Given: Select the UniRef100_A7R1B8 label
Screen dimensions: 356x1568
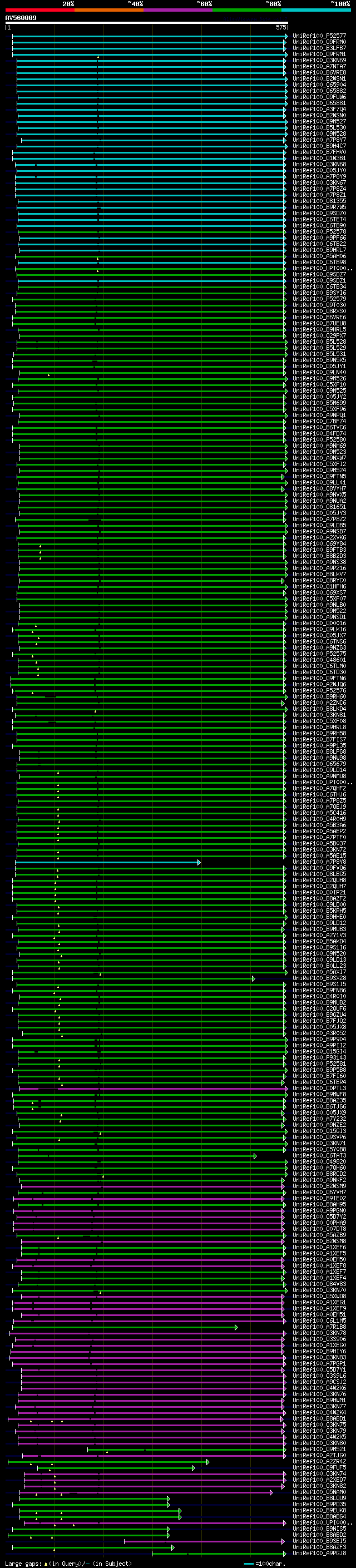Looking at the screenshot, I should [319, 1327].
